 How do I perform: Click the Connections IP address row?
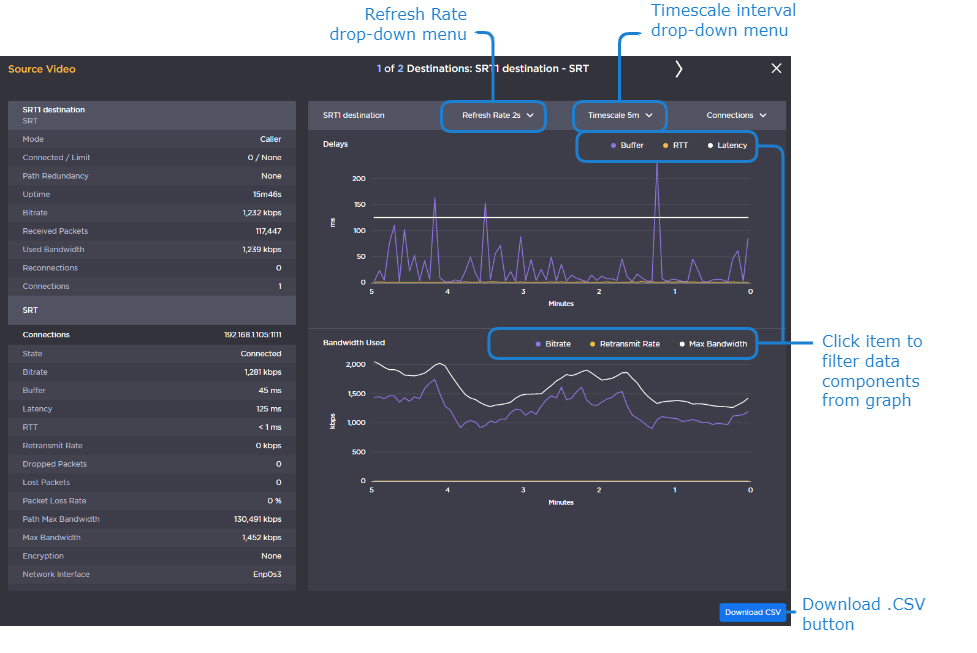point(152,335)
